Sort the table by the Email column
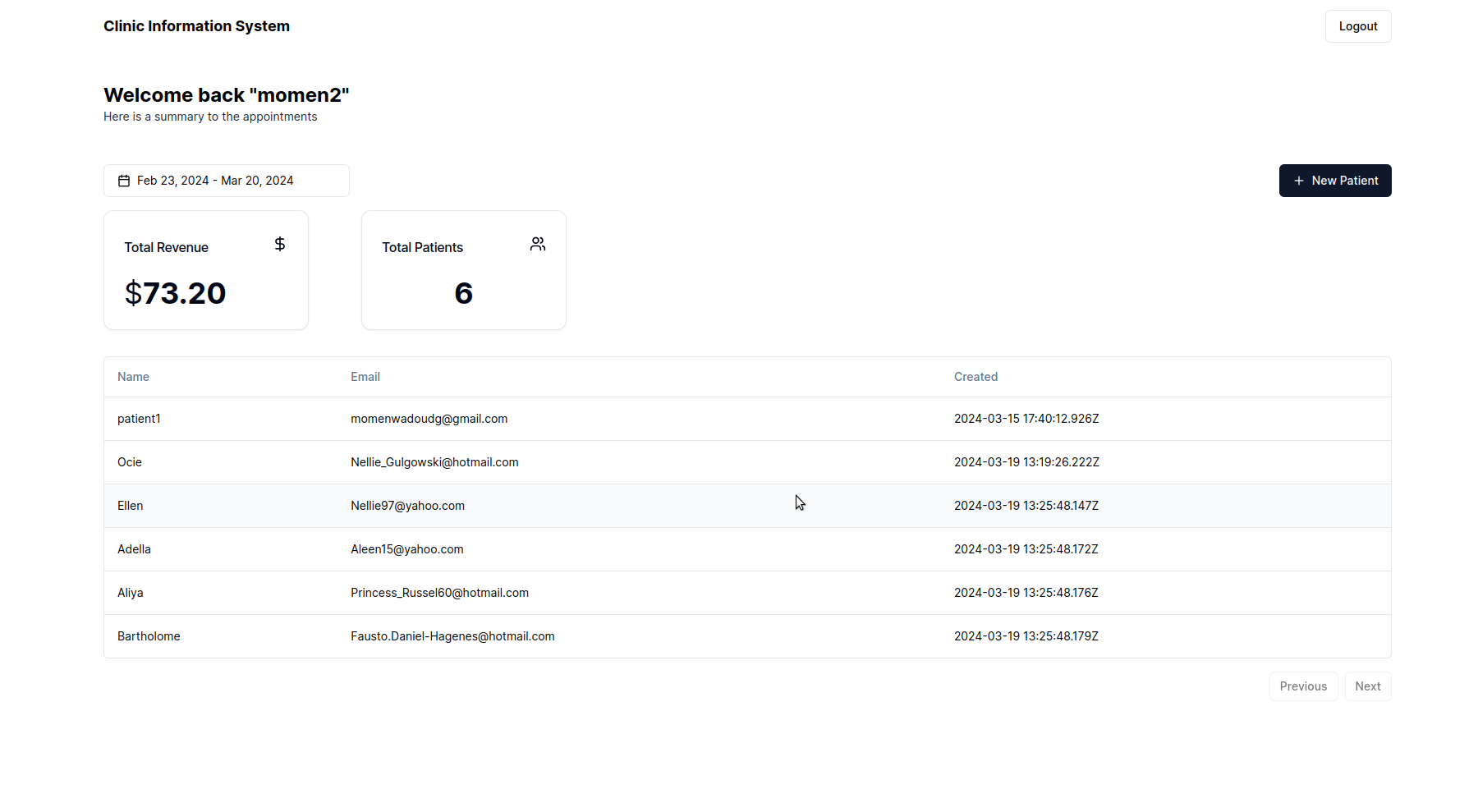 [x=365, y=376]
